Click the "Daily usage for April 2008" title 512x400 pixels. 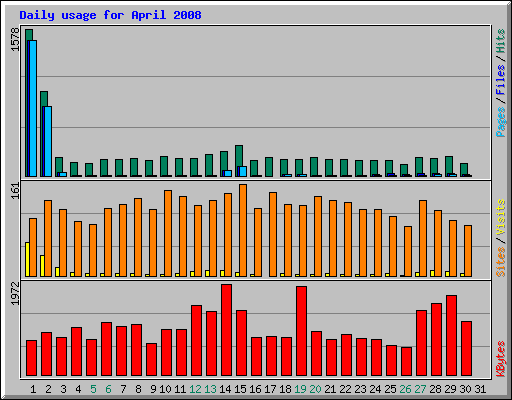(110, 15)
